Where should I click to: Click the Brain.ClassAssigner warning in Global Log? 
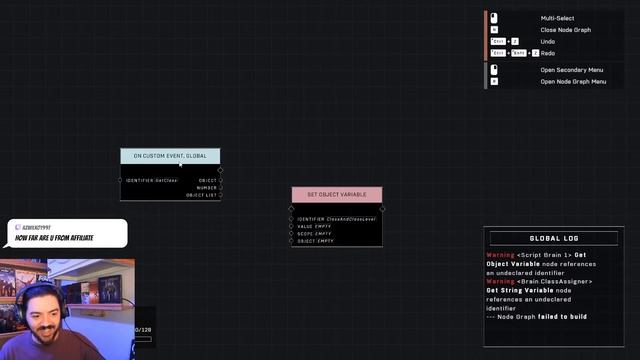(539, 295)
